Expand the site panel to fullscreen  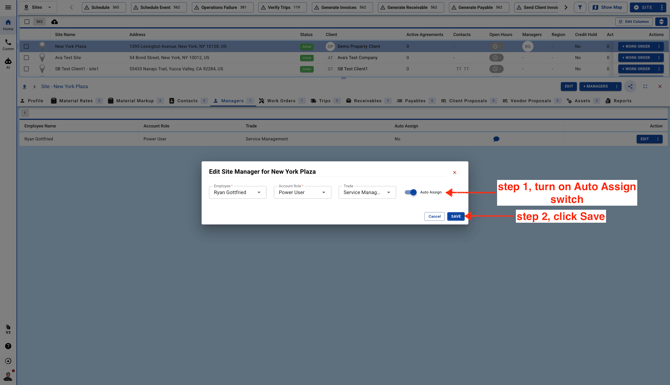(645, 86)
